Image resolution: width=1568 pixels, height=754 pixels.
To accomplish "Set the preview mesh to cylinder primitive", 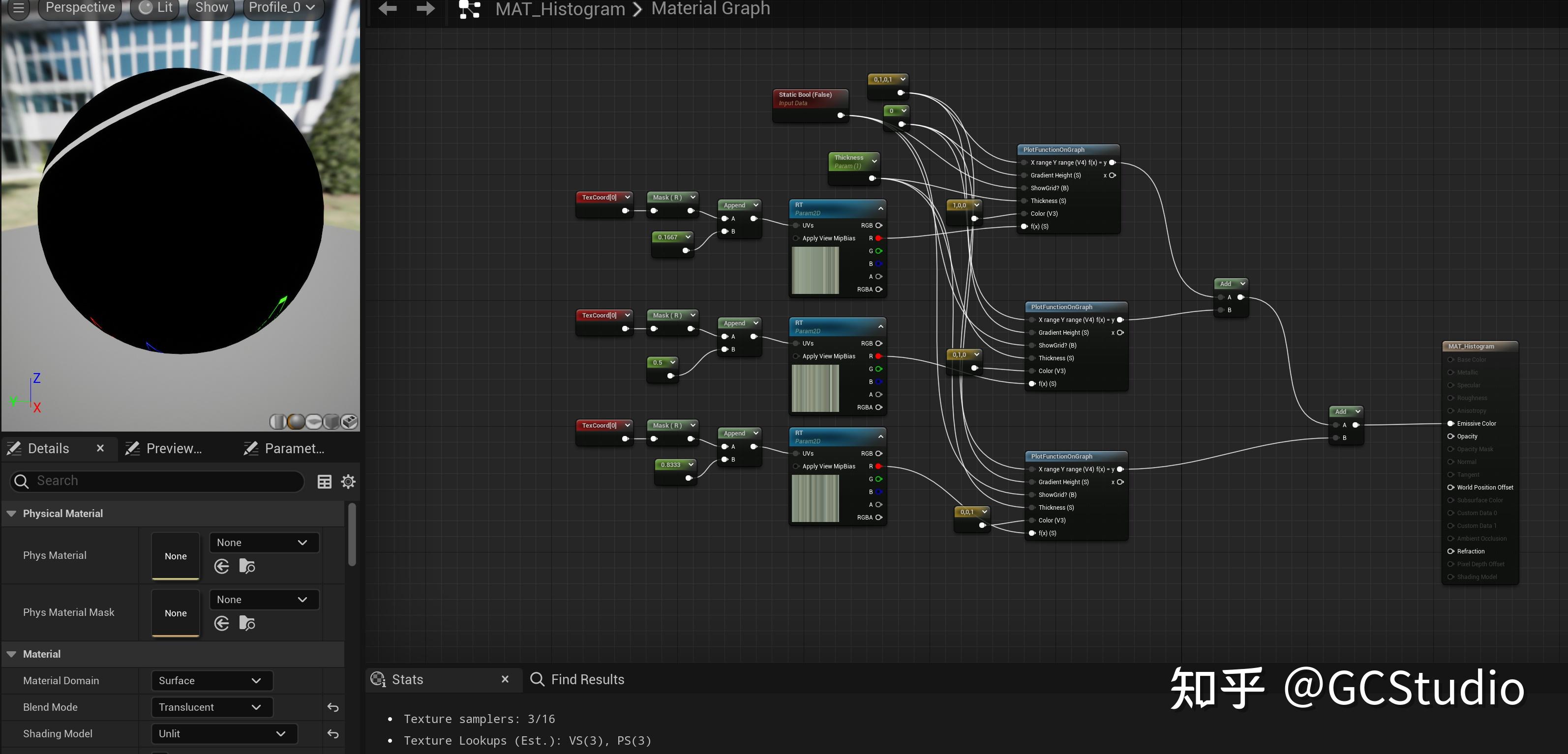I will pyautogui.click(x=278, y=421).
